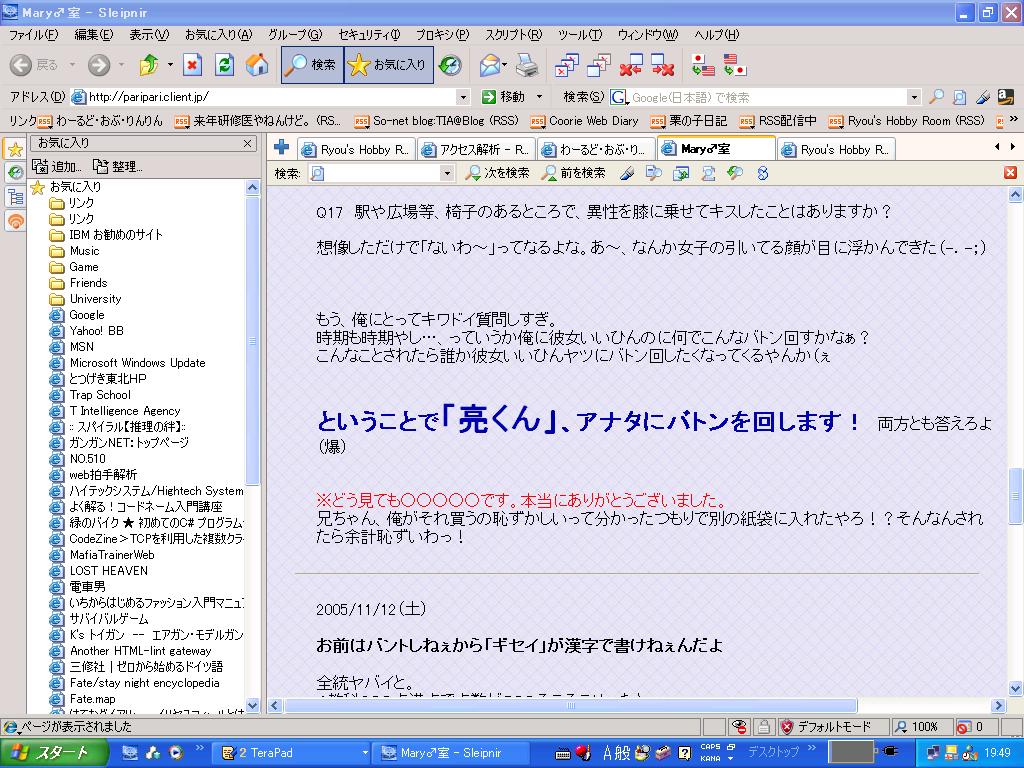Refresh the page with green arrows icon
The width and height of the screenshot is (1024, 768).
(225, 65)
